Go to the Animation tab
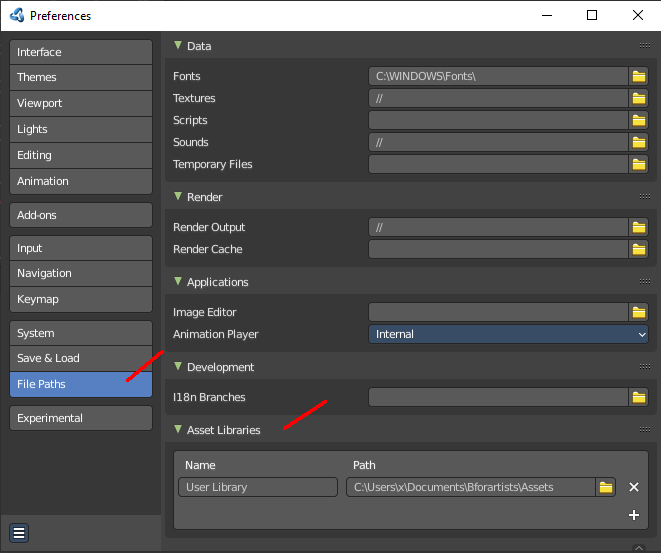Screen dimensions: 661x553 (81, 181)
